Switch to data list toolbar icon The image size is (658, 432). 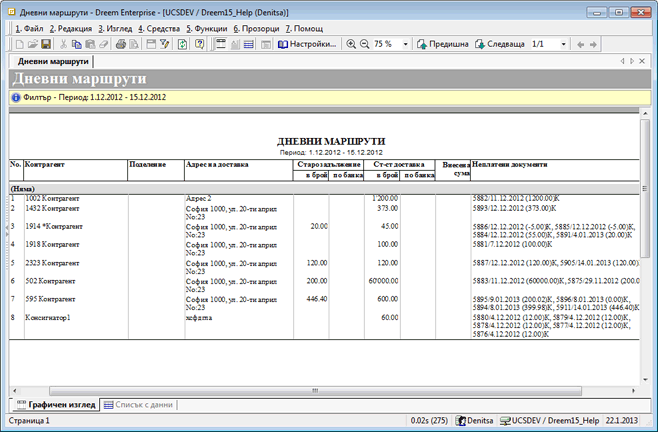click(248, 44)
